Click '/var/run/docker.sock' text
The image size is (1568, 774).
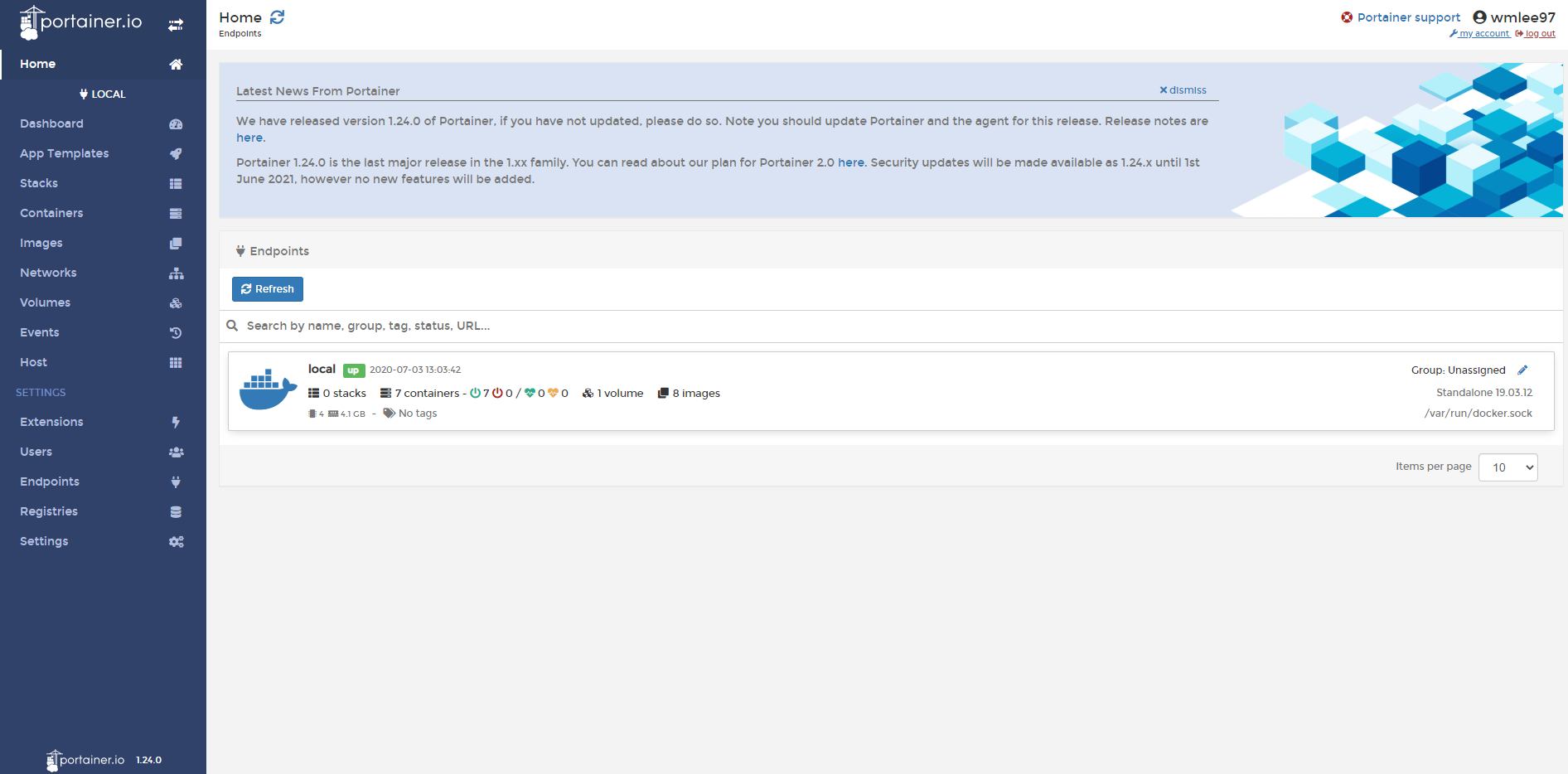1478,414
